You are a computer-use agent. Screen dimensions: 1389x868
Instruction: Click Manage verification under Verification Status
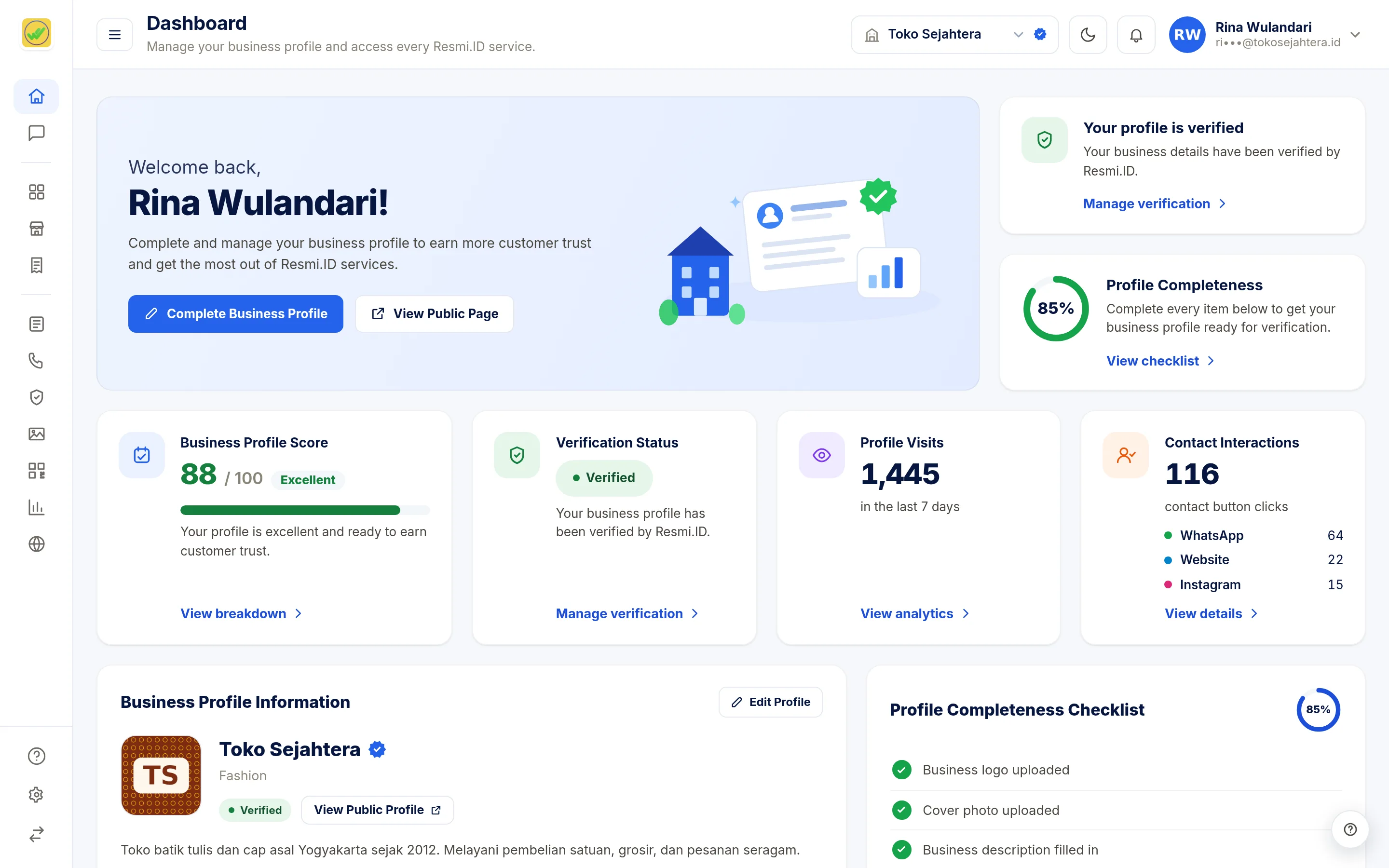pyautogui.click(x=627, y=613)
